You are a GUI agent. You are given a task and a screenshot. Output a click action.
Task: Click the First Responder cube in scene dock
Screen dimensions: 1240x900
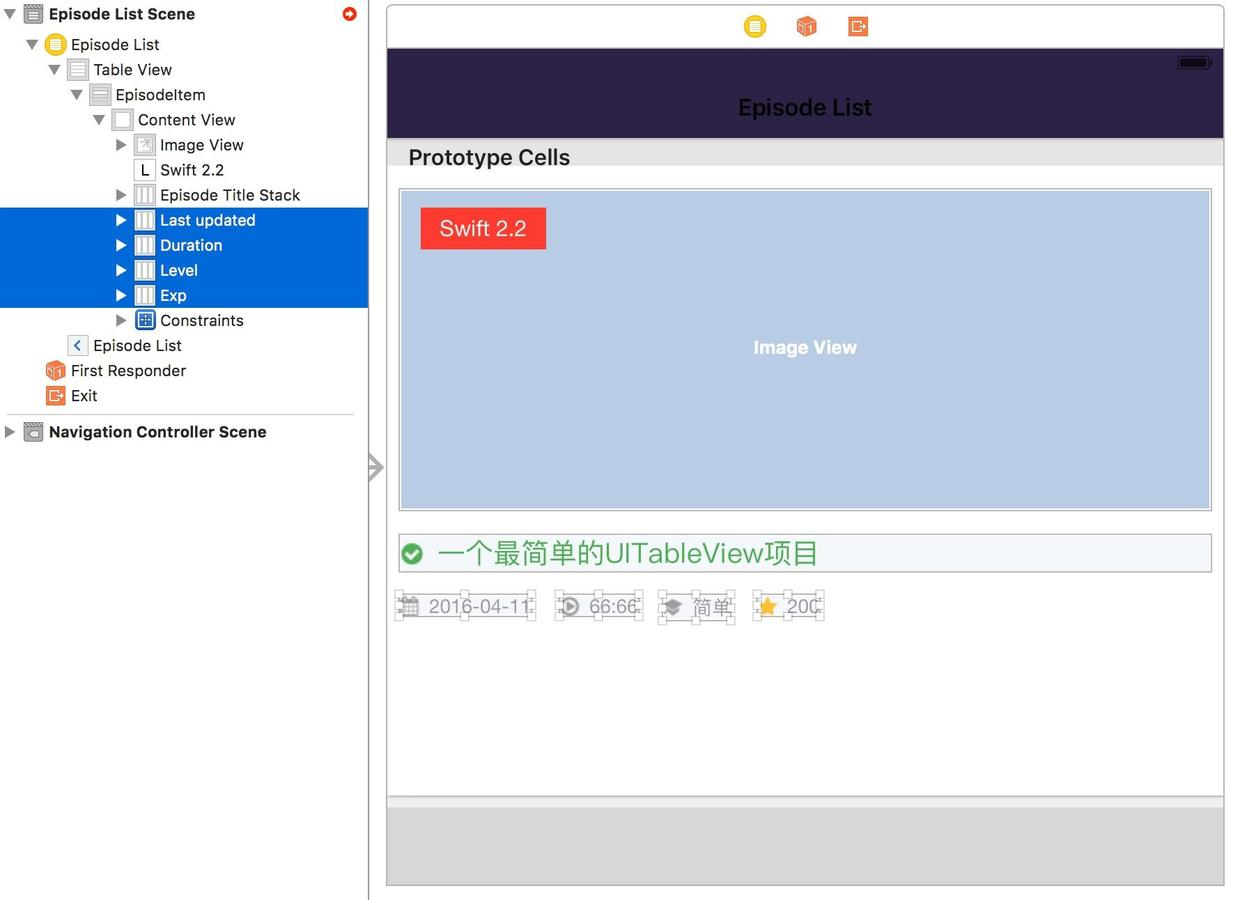(806, 26)
